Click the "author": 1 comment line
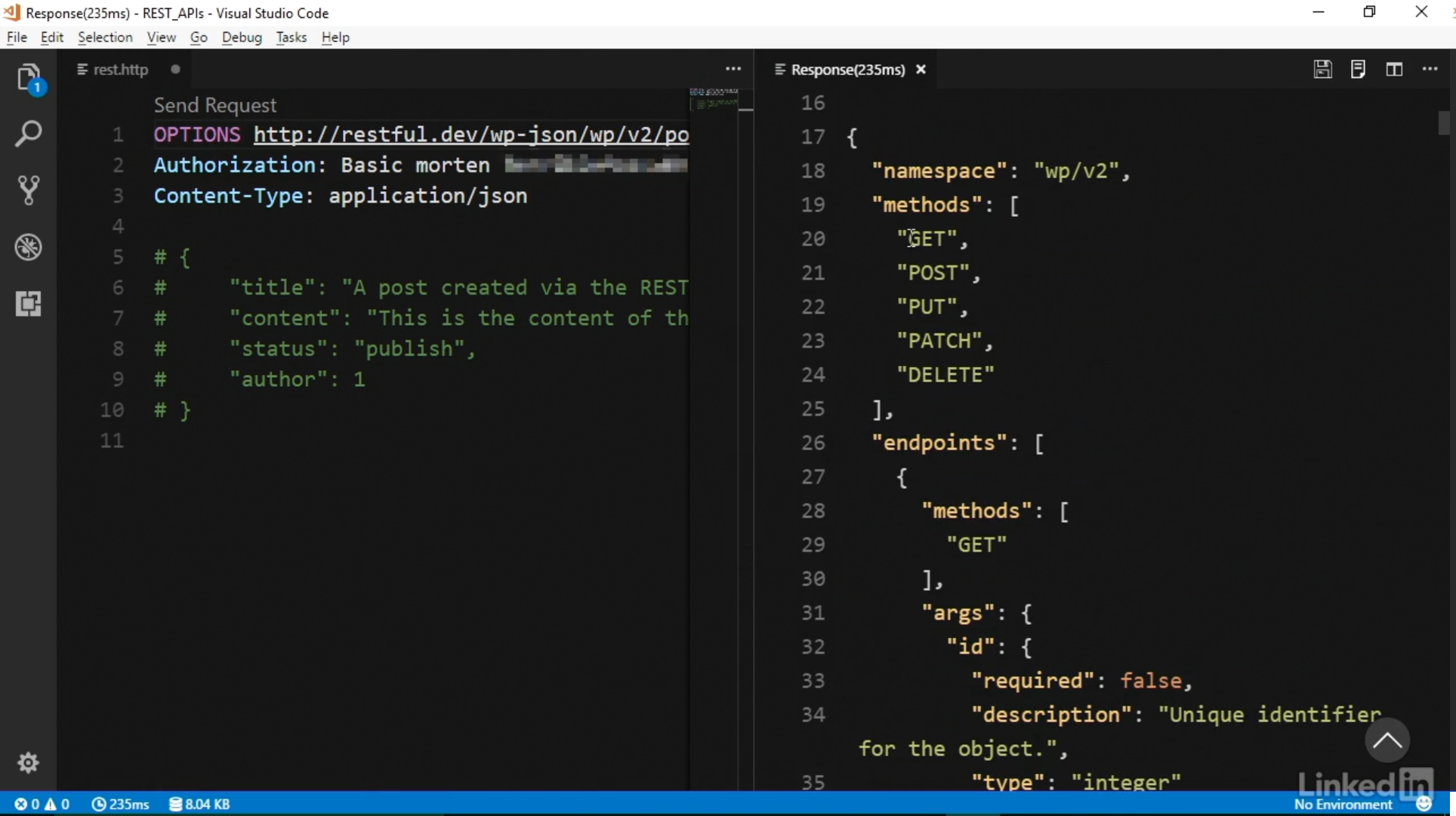 click(x=260, y=380)
